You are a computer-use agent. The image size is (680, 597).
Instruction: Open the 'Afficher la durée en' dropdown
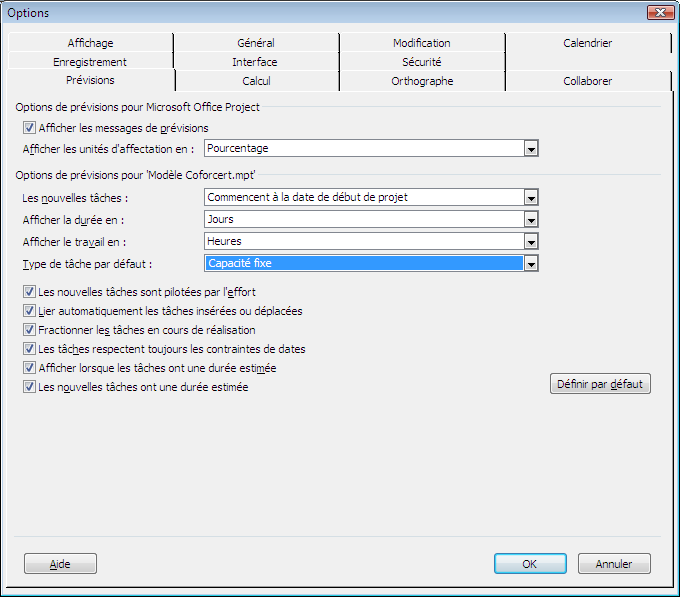[531, 220]
